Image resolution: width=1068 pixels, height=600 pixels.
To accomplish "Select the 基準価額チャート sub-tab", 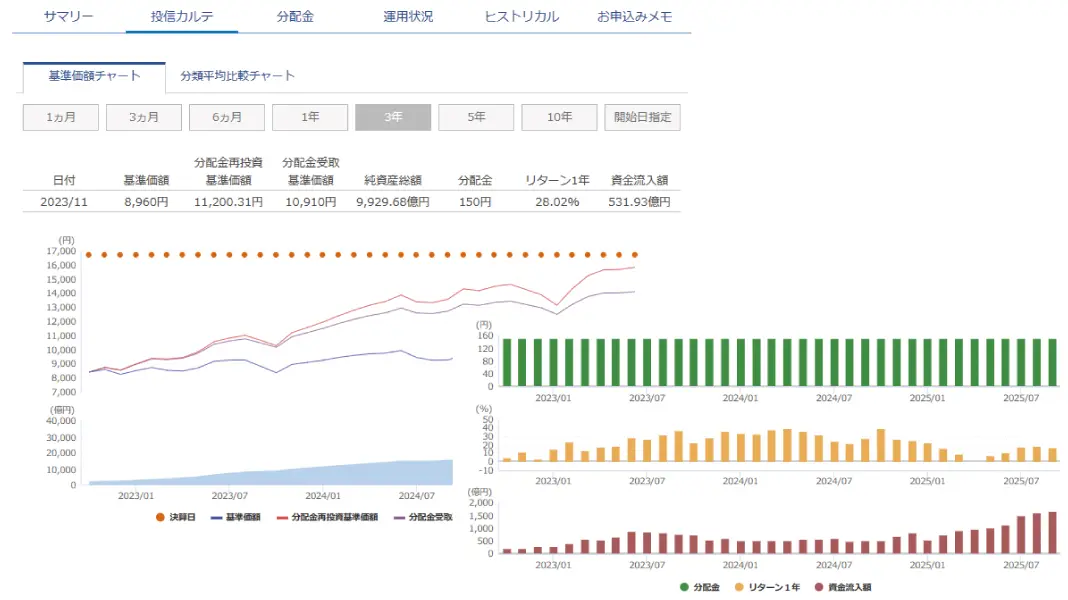I will point(94,76).
